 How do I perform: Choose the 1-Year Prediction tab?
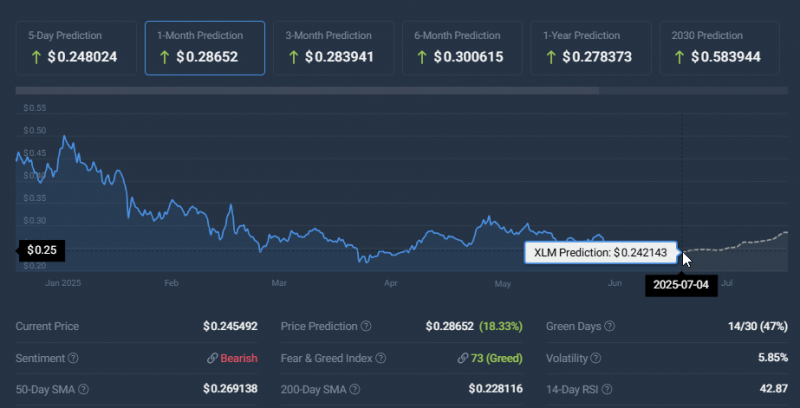tap(591, 47)
